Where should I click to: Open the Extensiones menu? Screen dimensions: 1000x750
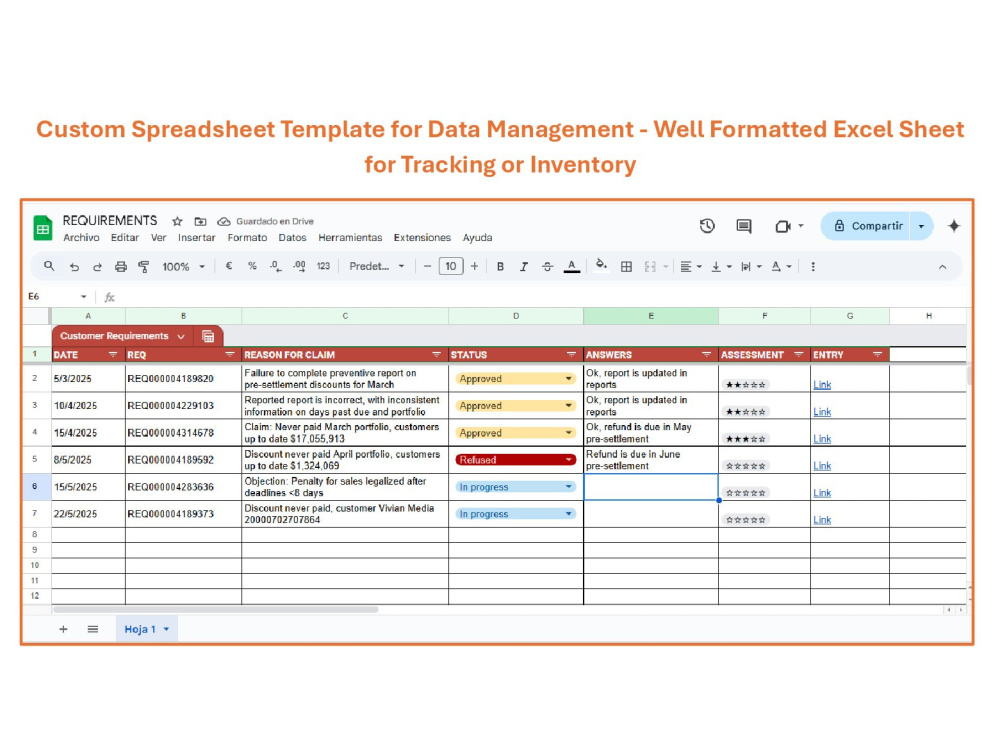422,238
